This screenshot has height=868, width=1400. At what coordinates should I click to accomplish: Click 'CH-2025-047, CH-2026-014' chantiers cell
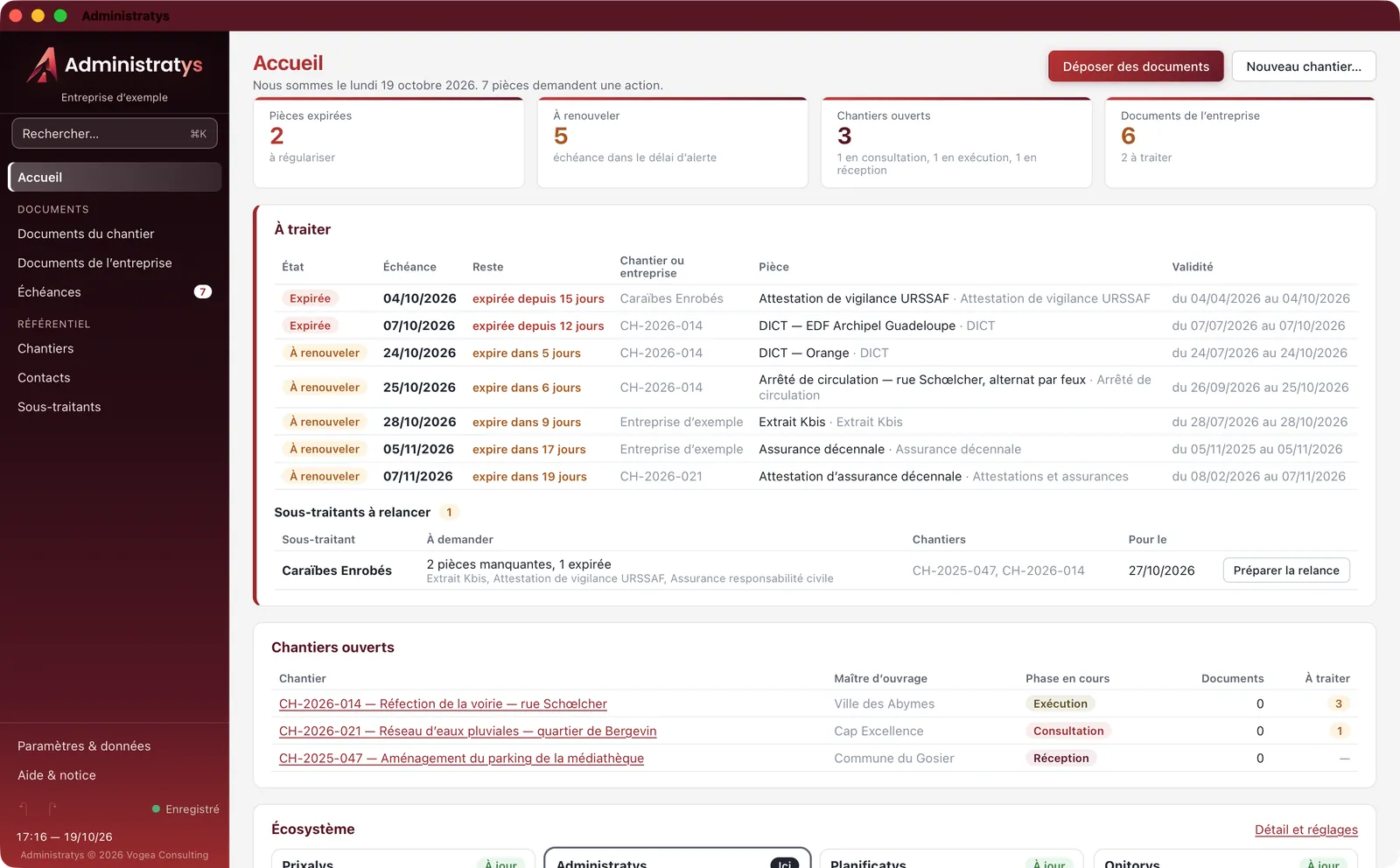pos(998,570)
